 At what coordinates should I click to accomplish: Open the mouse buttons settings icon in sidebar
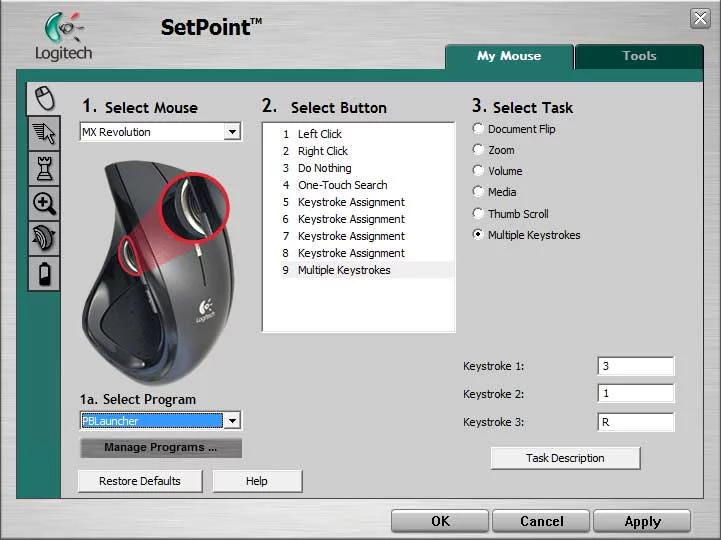[x=44, y=98]
